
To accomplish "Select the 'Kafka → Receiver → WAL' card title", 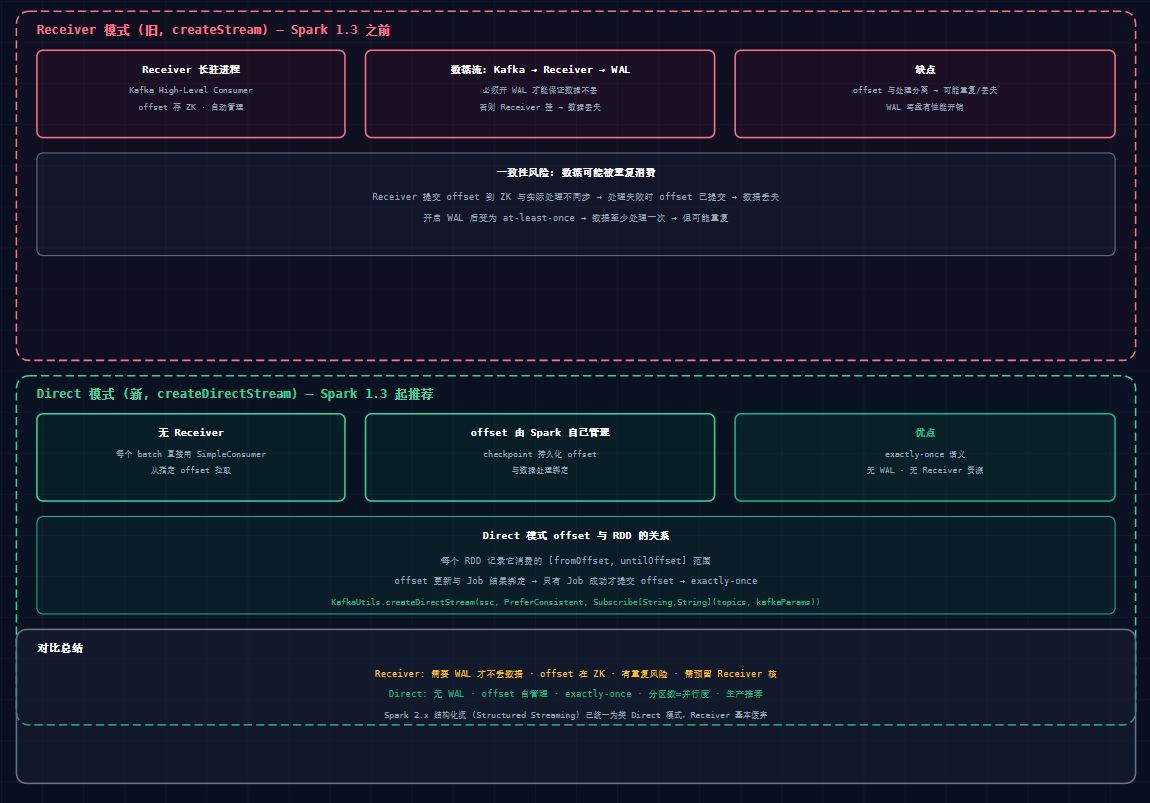I will click(x=540, y=70).
